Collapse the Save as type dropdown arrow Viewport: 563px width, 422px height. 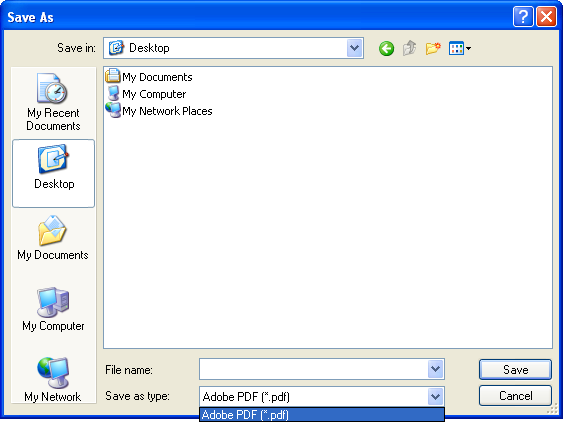[x=435, y=397]
